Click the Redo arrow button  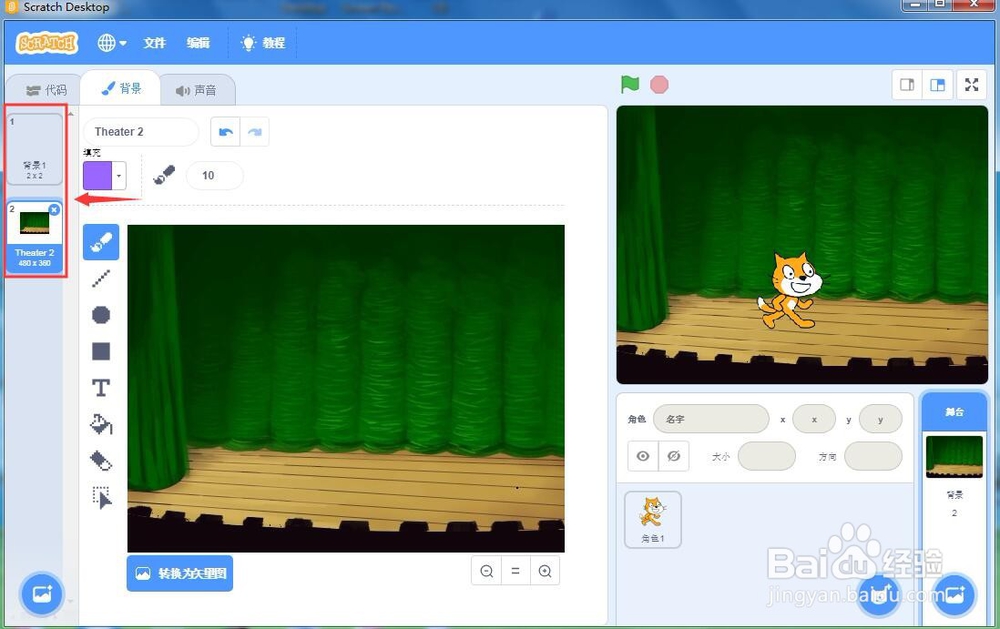254,132
